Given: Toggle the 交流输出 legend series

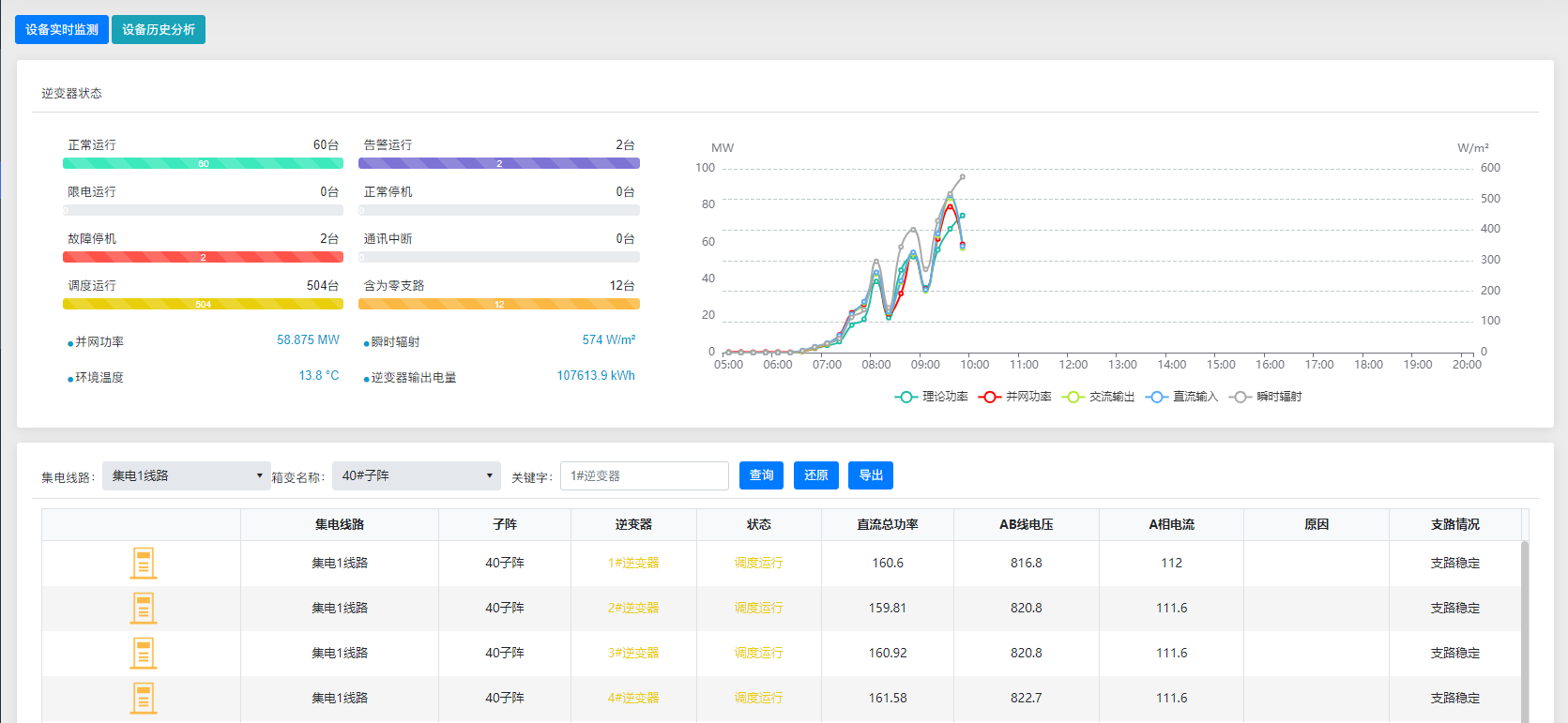Looking at the screenshot, I should coord(1099,397).
